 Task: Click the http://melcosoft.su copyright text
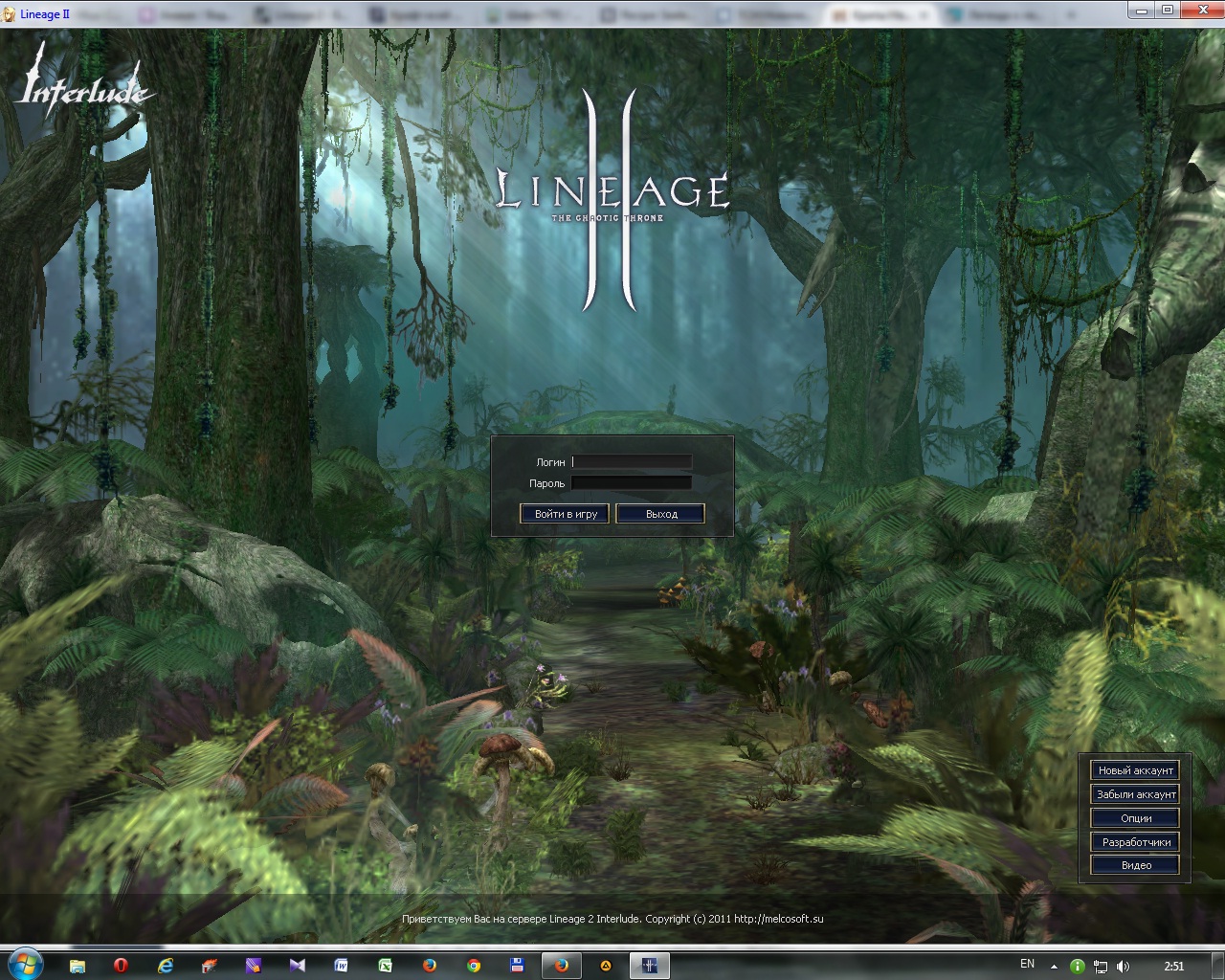pos(778,919)
